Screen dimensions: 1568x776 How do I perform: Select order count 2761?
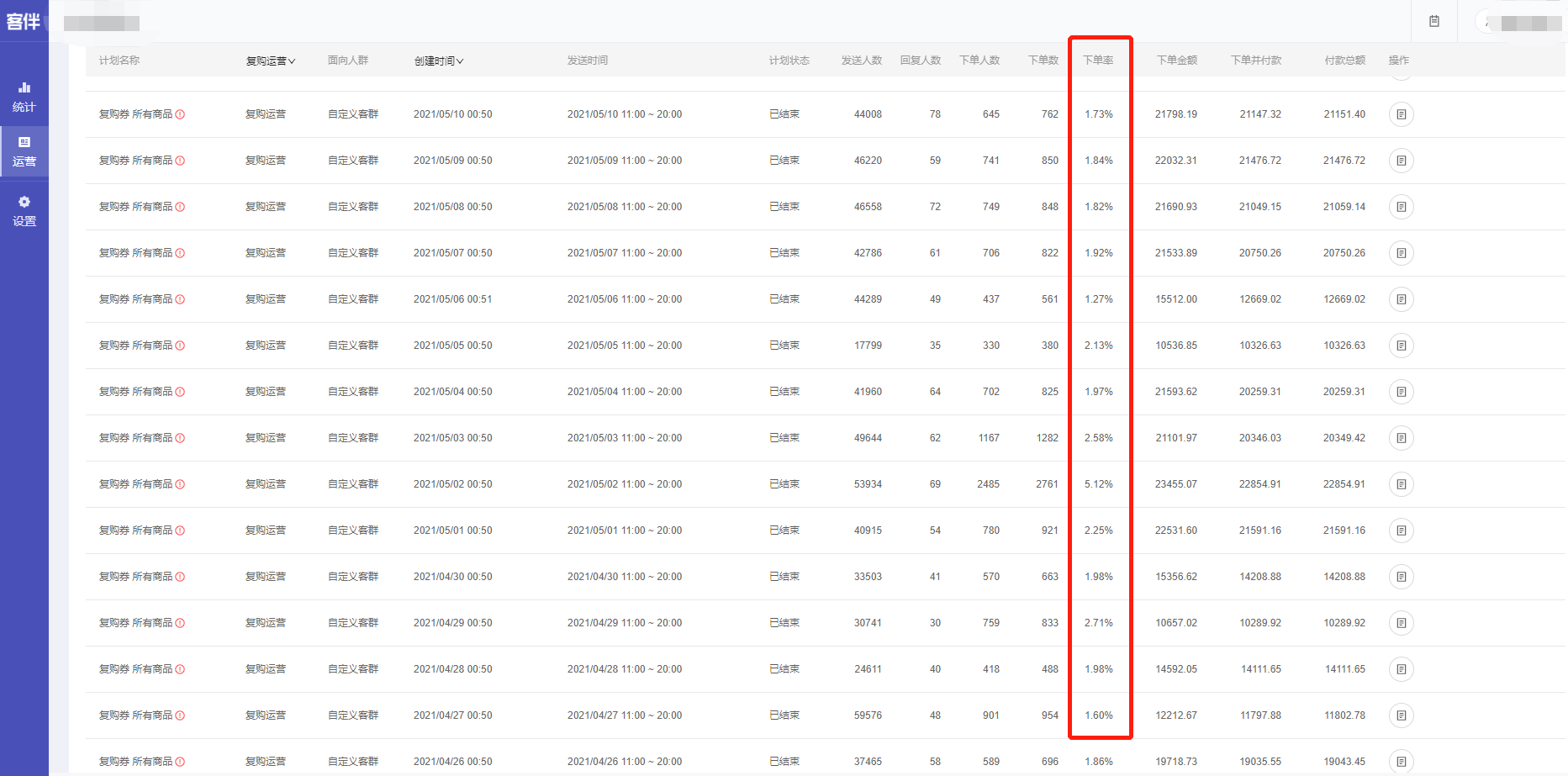click(x=1047, y=484)
